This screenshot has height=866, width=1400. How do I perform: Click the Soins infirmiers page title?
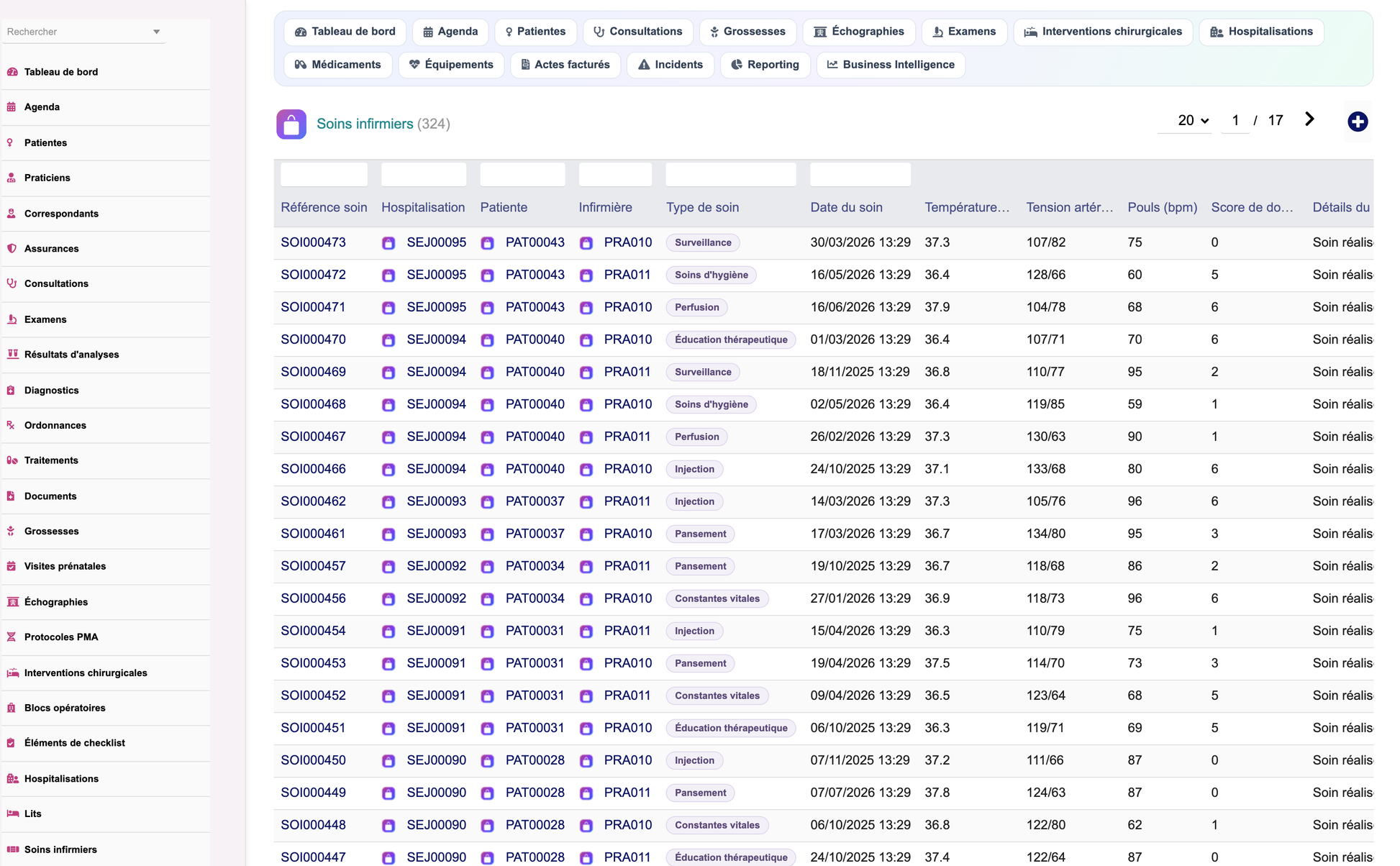(x=365, y=124)
